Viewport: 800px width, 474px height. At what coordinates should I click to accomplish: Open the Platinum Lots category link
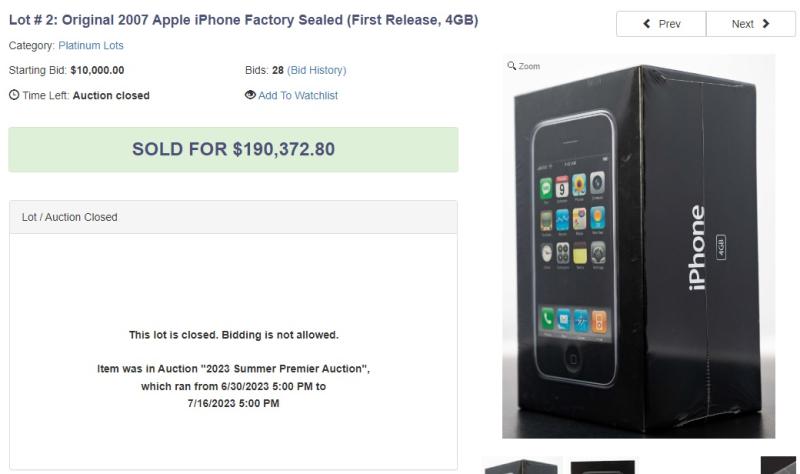[91, 46]
